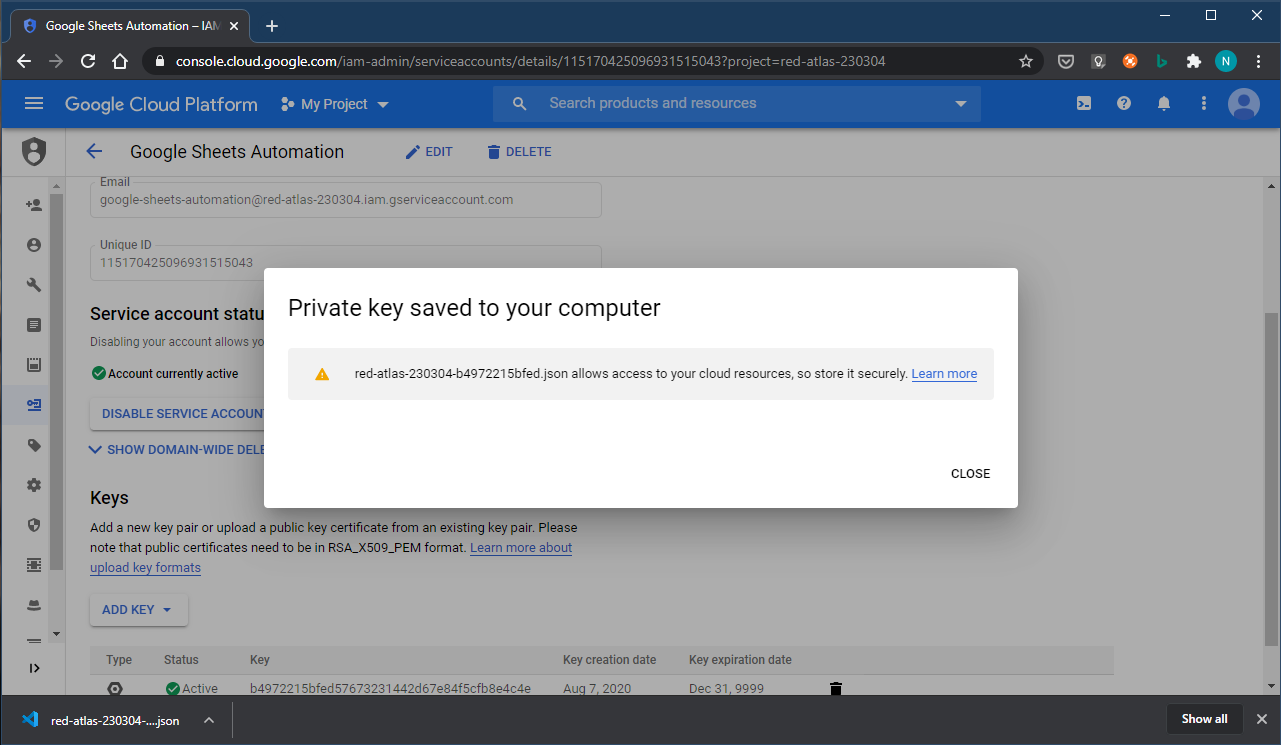Delete key b4972215bfed using the trash icon
The width and height of the screenshot is (1281, 745).
point(836,688)
